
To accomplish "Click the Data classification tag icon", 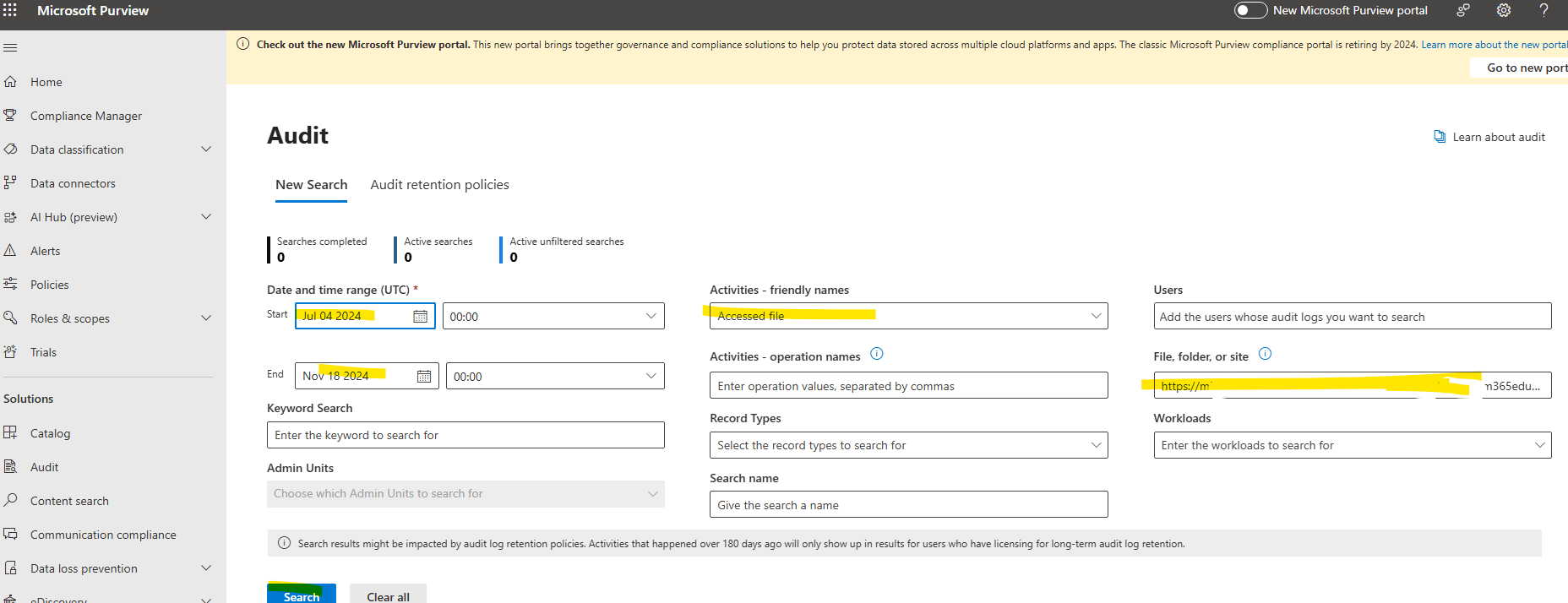I will [x=10, y=149].
